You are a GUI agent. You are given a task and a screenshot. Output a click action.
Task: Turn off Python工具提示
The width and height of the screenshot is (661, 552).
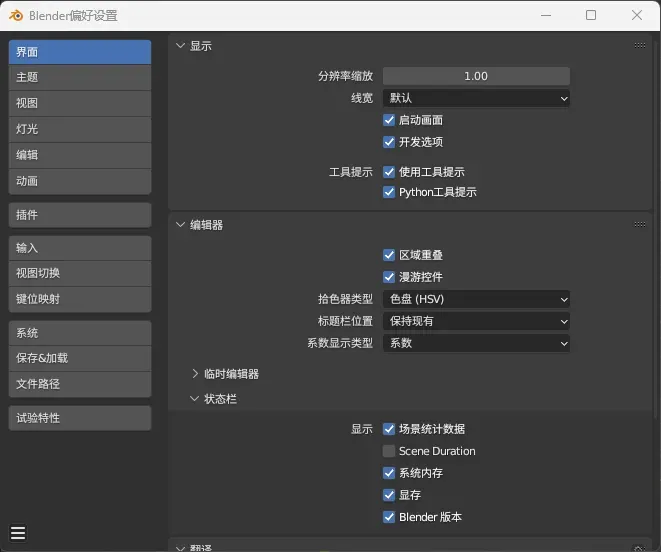[389, 192]
